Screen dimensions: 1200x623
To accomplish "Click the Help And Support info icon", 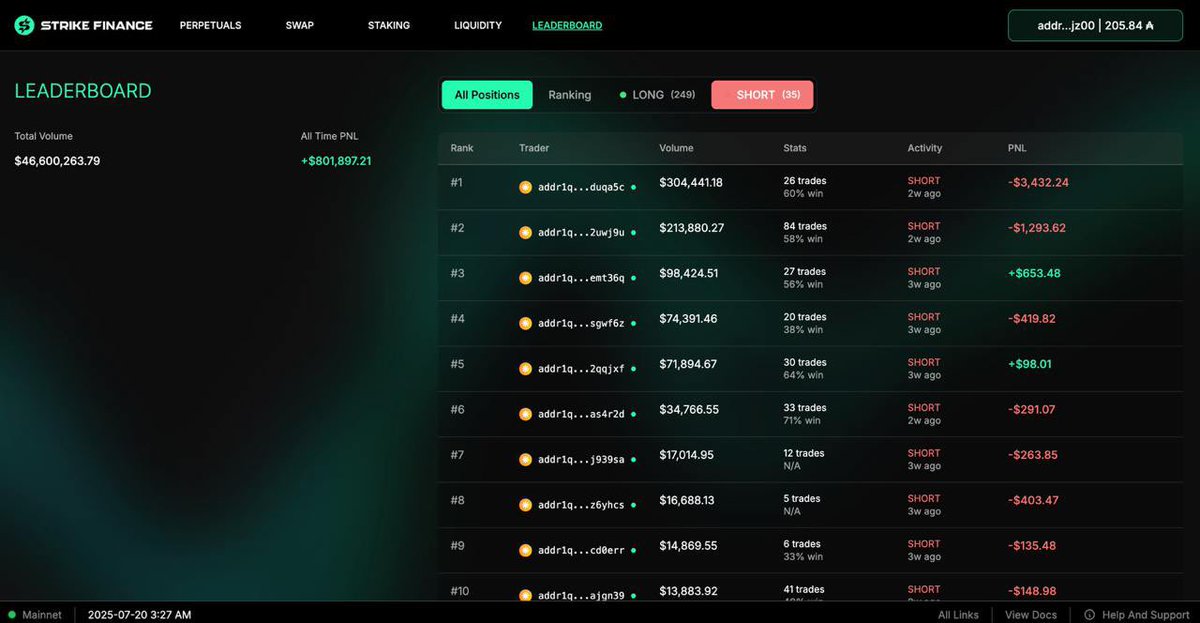I will point(1089,615).
